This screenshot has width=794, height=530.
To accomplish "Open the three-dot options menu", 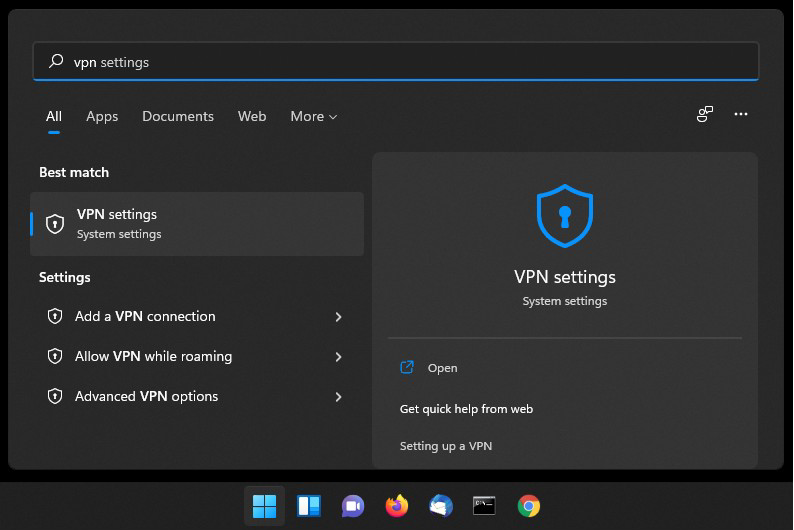I will pyautogui.click(x=741, y=114).
